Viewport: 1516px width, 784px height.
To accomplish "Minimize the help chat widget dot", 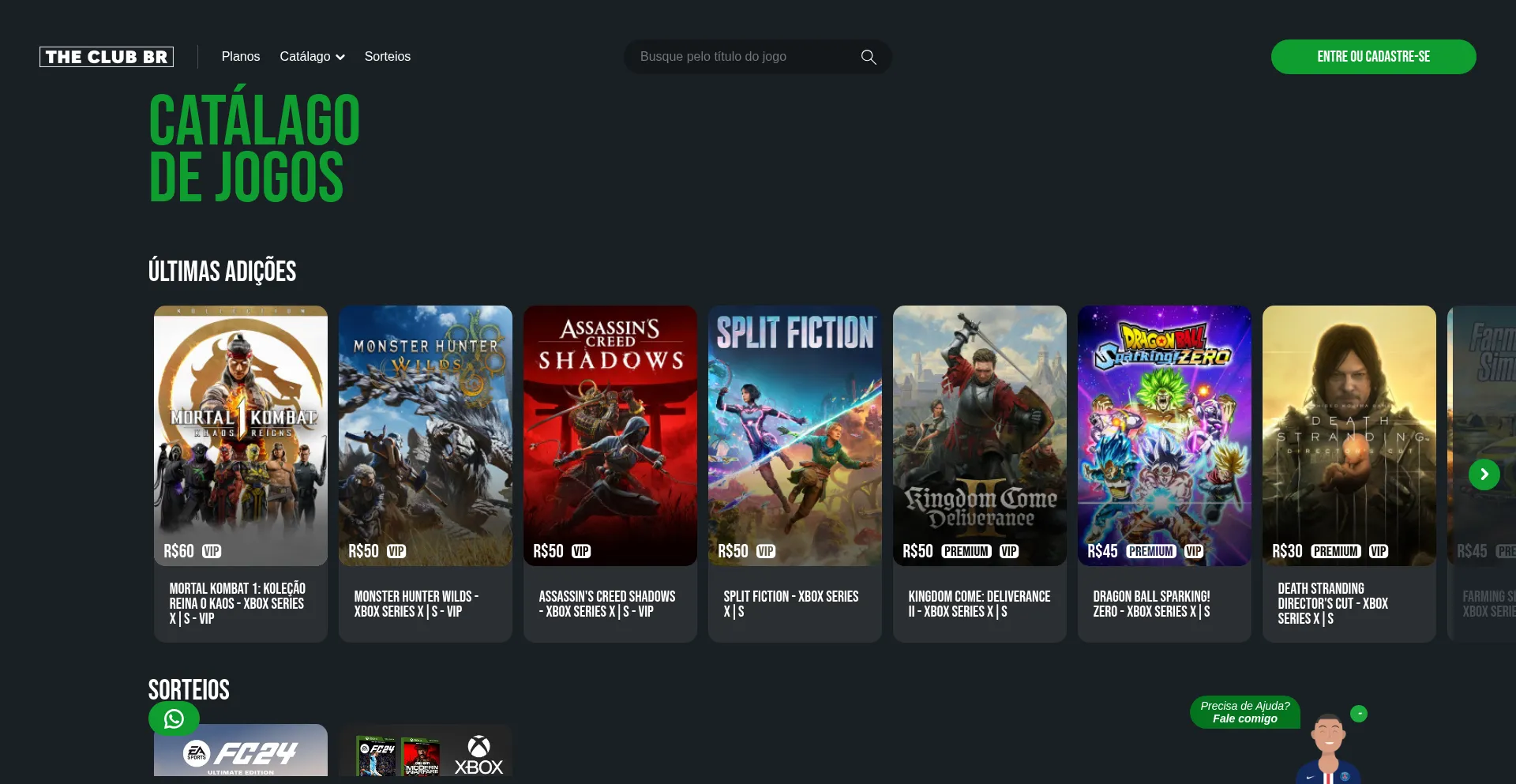I will point(1358,714).
